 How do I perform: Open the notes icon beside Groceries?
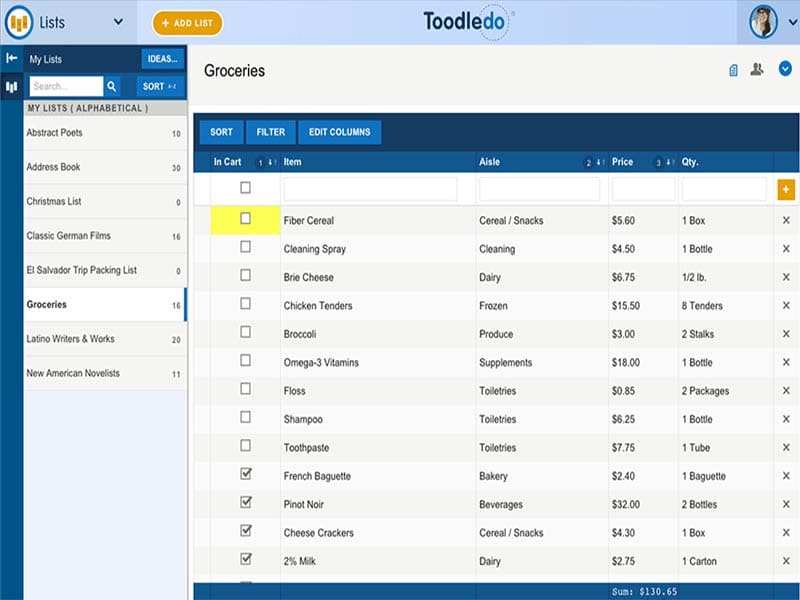tap(736, 69)
